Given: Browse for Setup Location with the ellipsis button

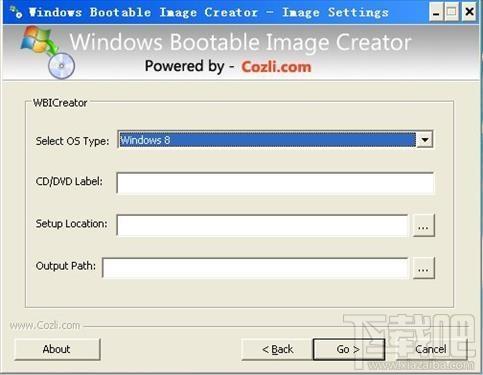Looking at the screenshot, I should pos(423,226).
